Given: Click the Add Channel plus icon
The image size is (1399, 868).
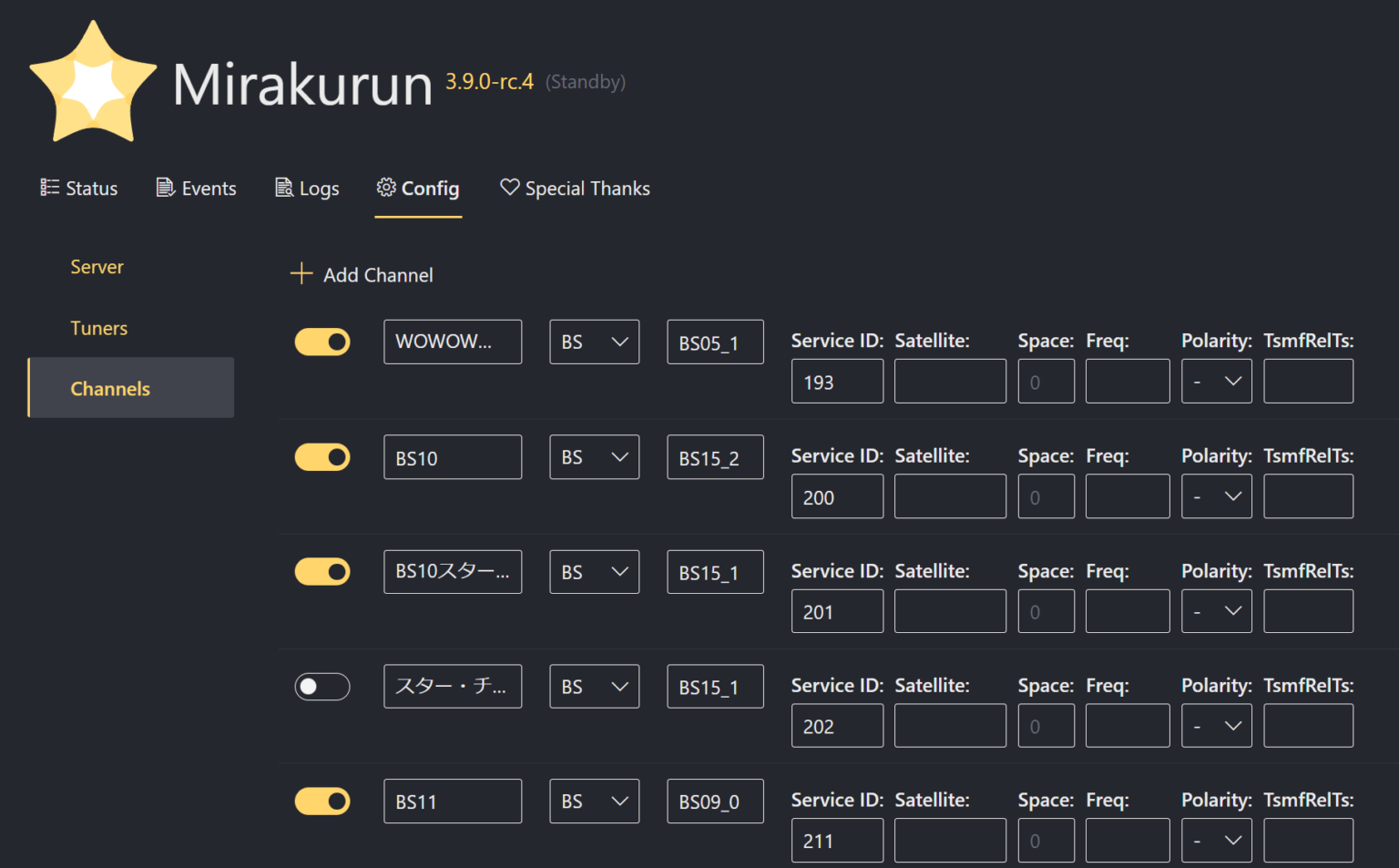Looking at the screenshot, I should coord(301,274).
